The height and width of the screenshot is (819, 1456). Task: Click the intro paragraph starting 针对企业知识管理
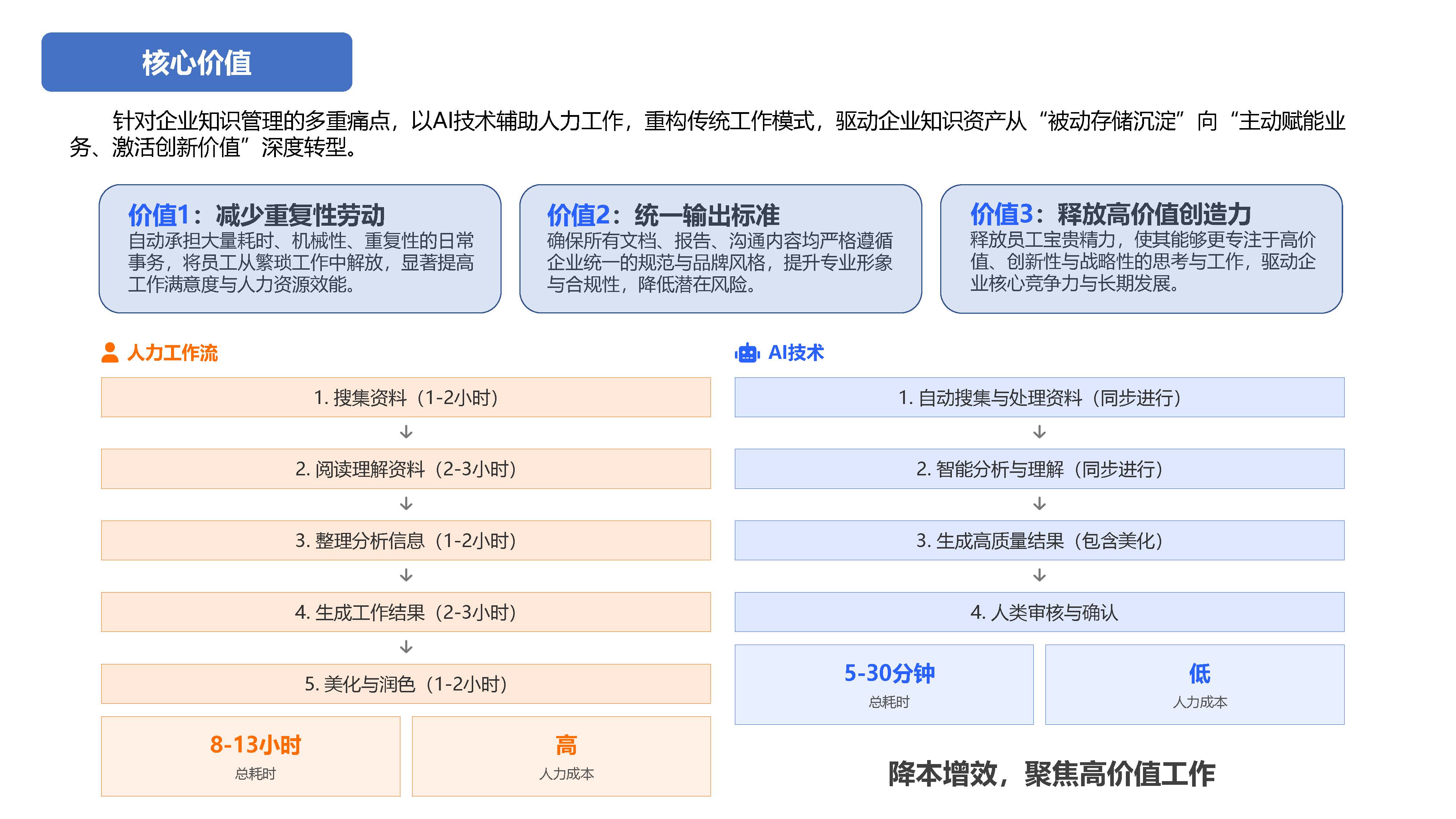[707, 134]
